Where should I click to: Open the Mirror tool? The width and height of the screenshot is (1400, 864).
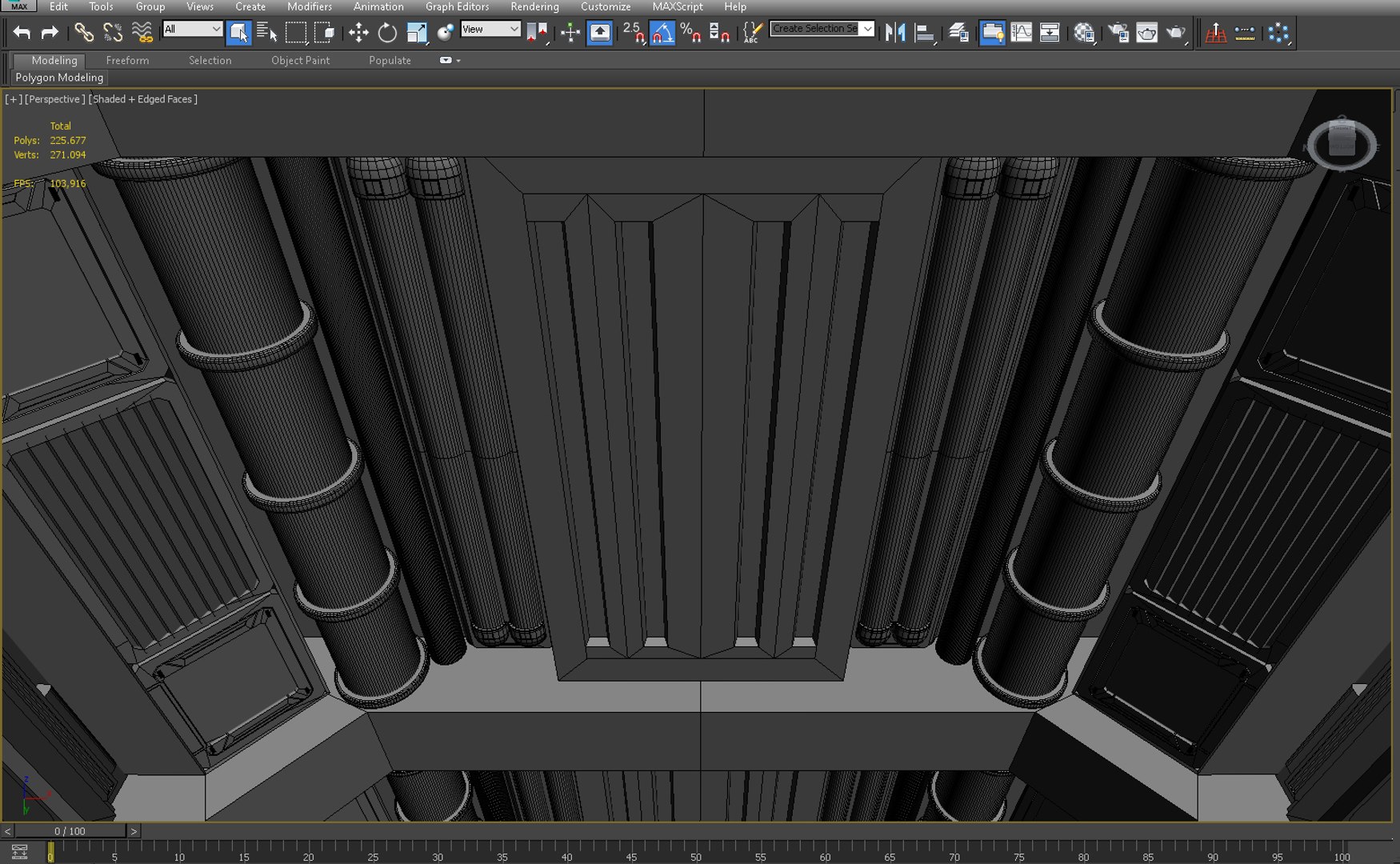895,33
